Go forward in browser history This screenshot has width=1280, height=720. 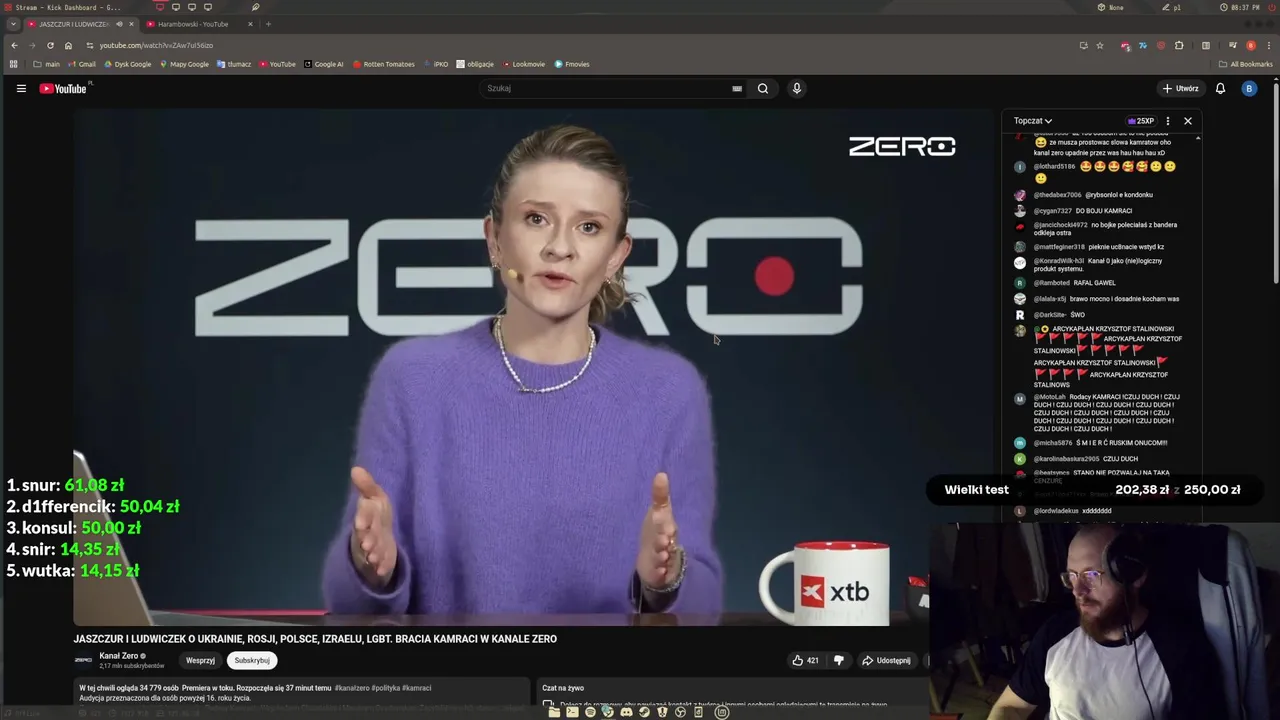coord(32,45)
